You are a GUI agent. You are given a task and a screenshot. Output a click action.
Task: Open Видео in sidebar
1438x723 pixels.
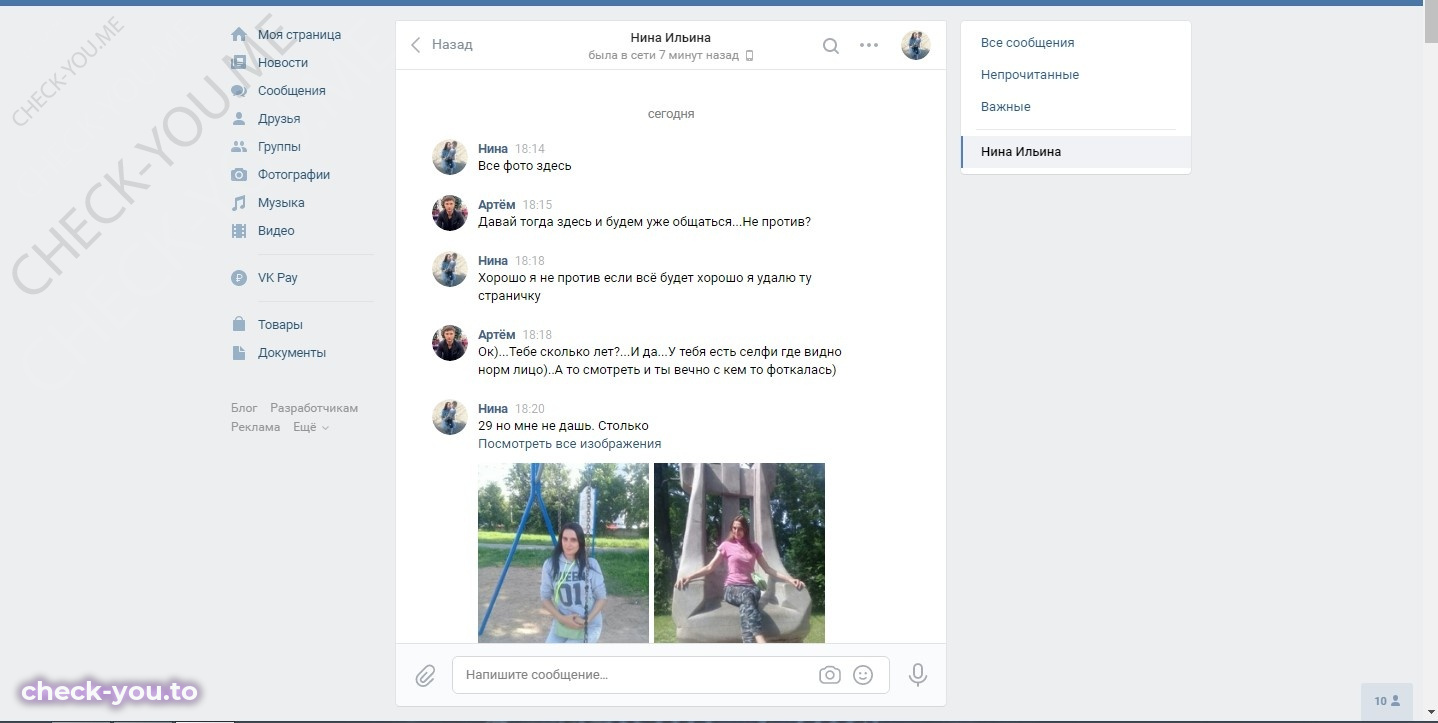point(276,231)
